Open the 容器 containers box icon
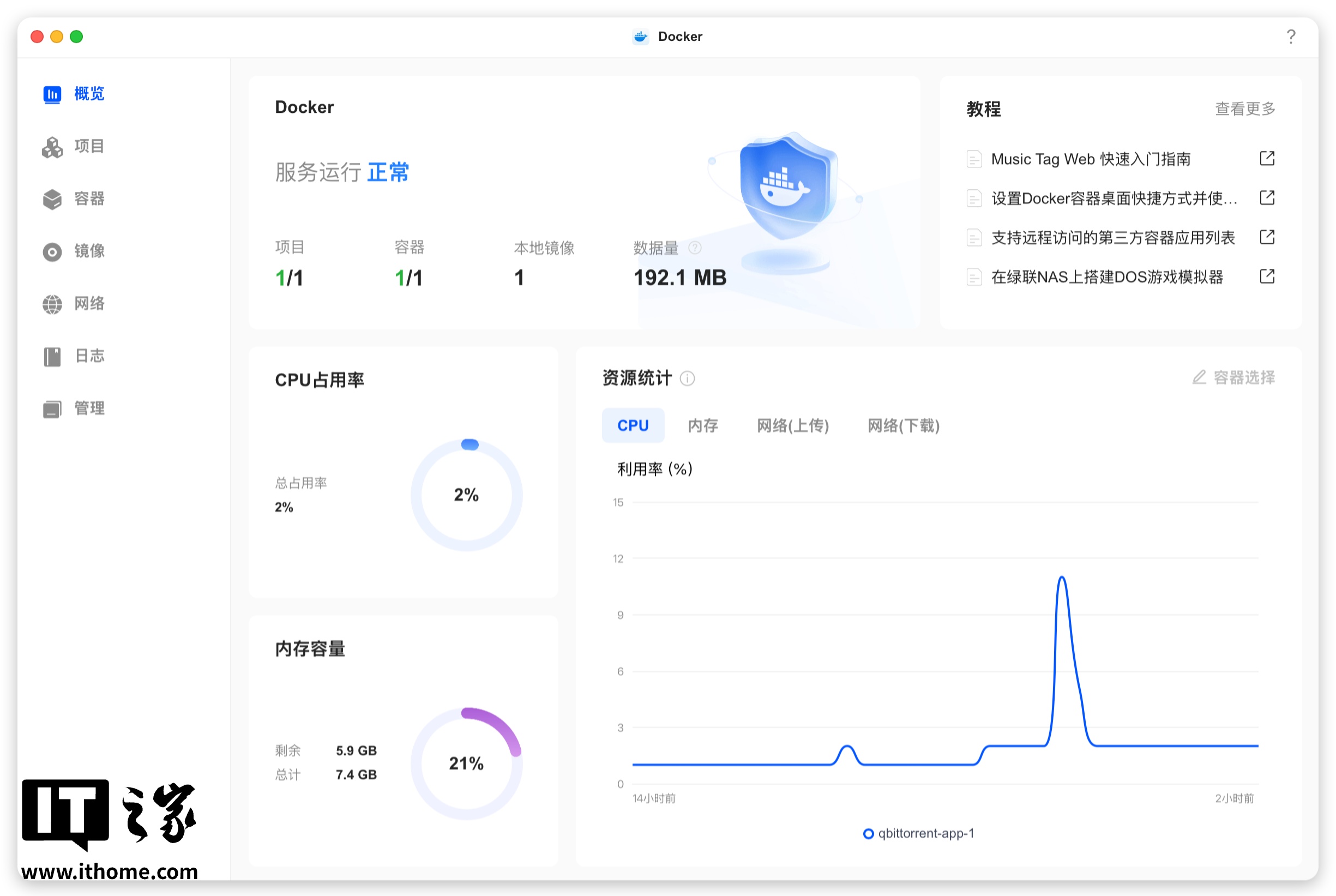 52,200
